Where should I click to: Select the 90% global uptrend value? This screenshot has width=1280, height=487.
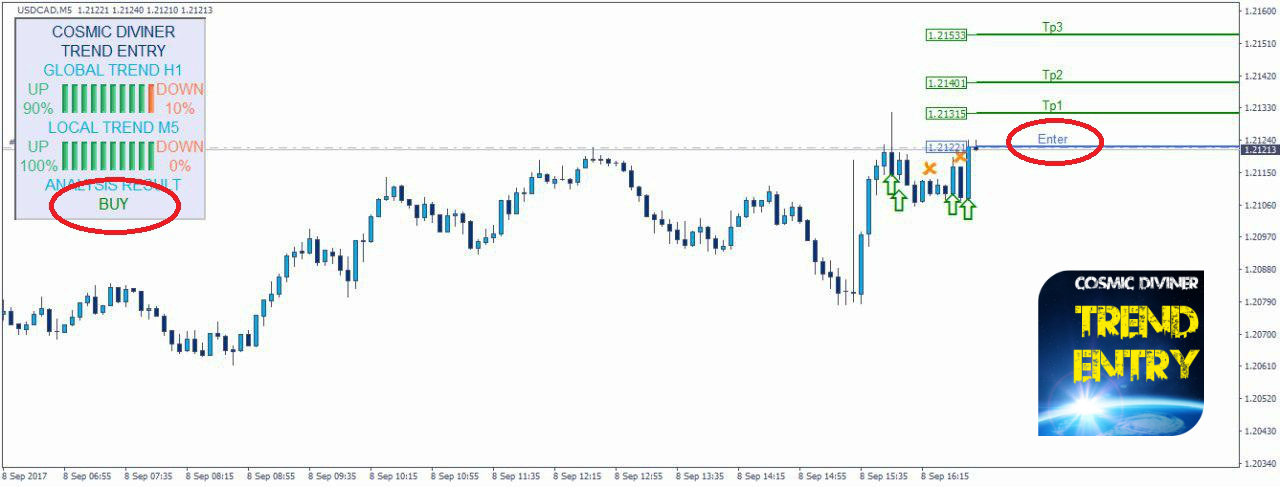click(x=38, y=108)
